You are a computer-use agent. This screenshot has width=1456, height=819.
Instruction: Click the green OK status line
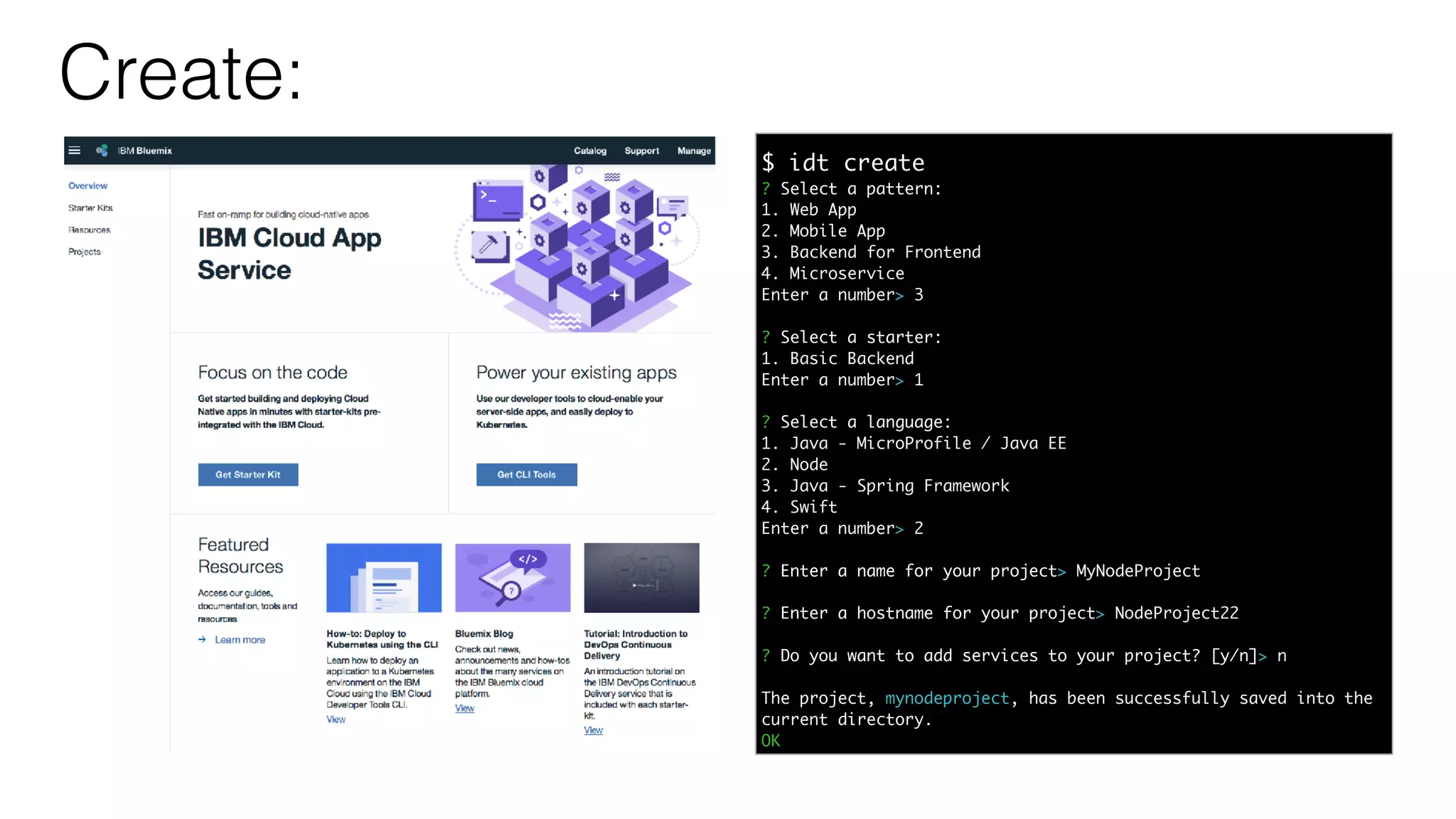pos(771,741)
